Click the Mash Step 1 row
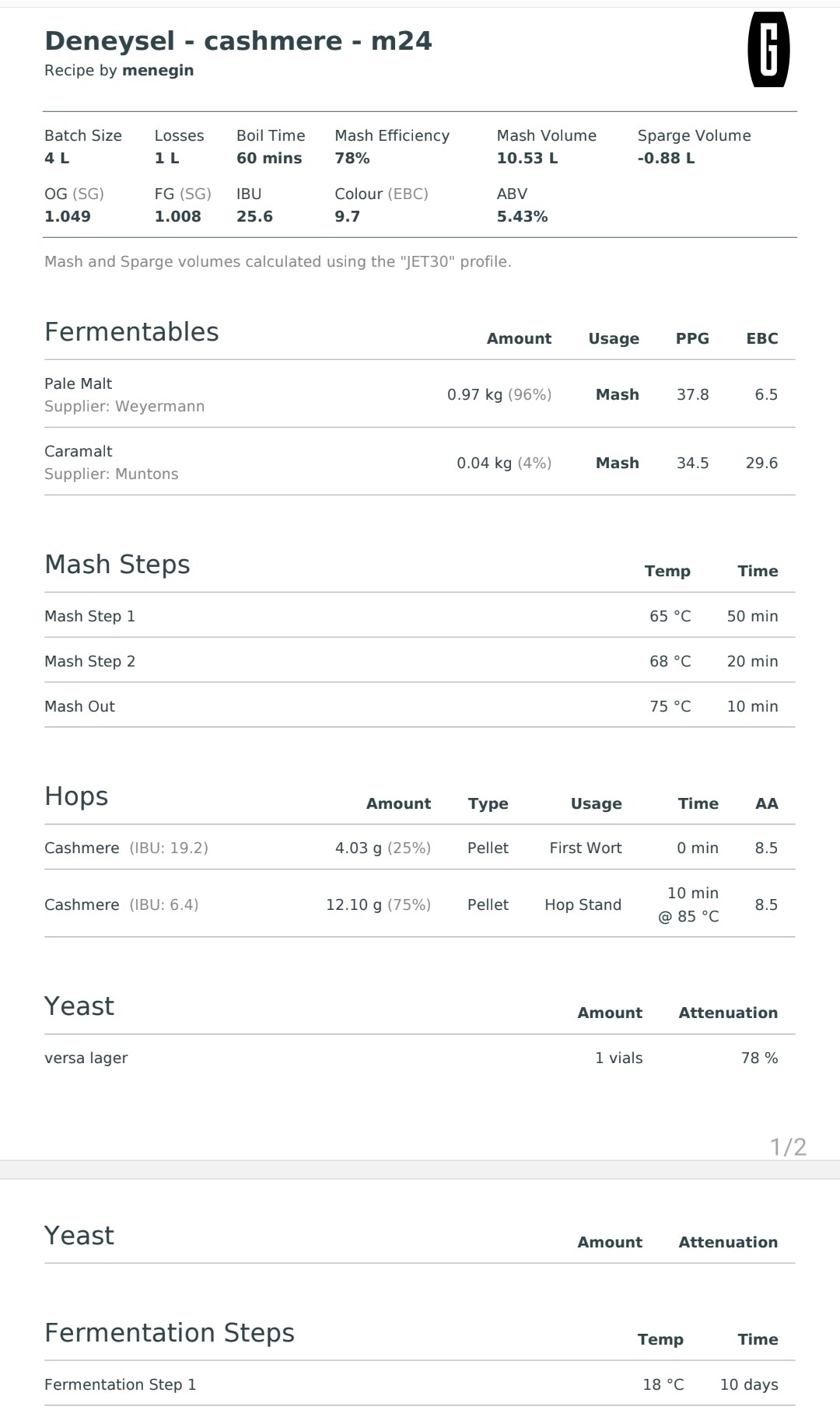The image size is (840, 1417). [419, 616]
